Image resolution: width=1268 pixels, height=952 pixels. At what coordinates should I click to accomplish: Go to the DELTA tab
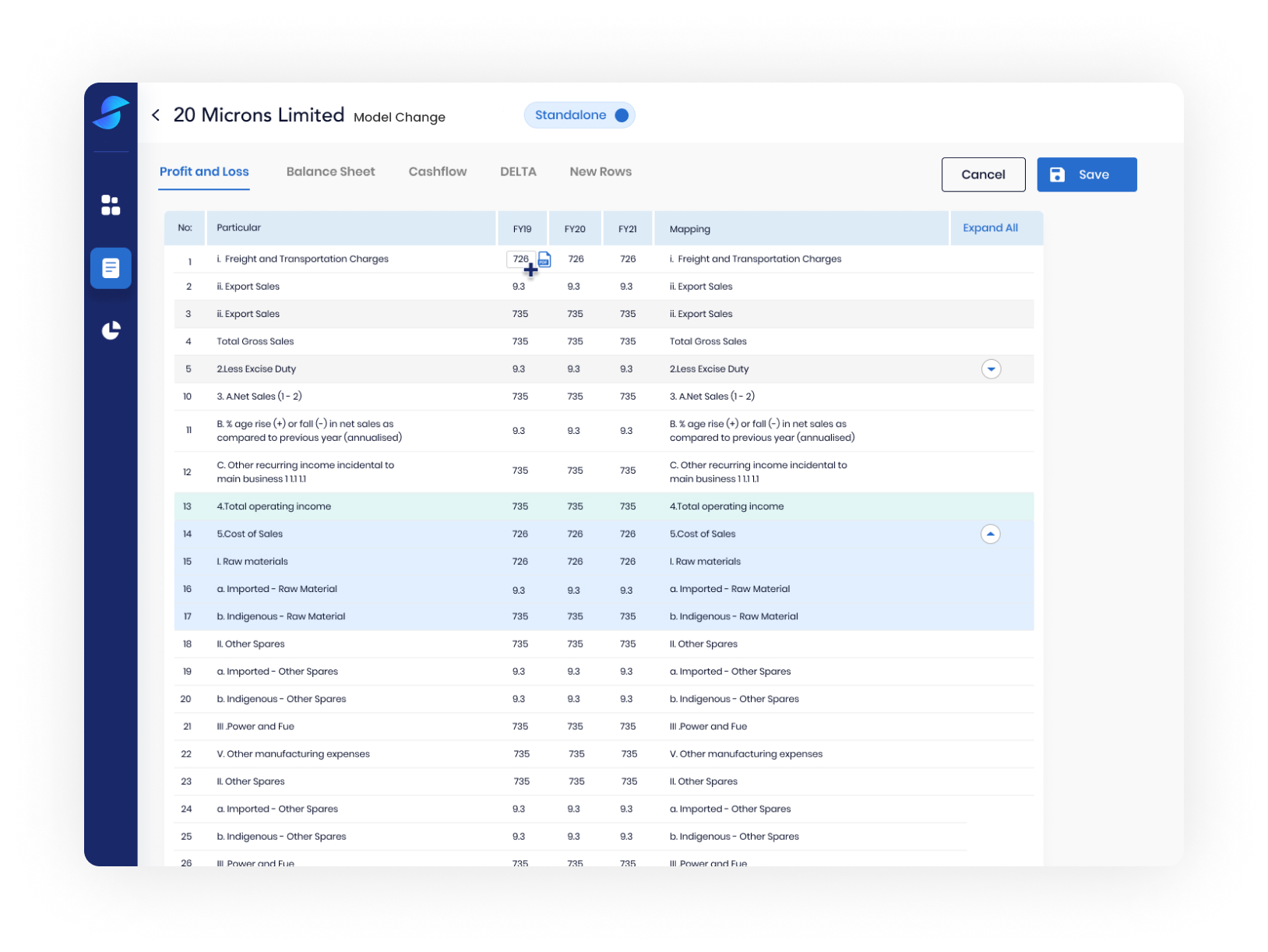[x=518, y=172]
